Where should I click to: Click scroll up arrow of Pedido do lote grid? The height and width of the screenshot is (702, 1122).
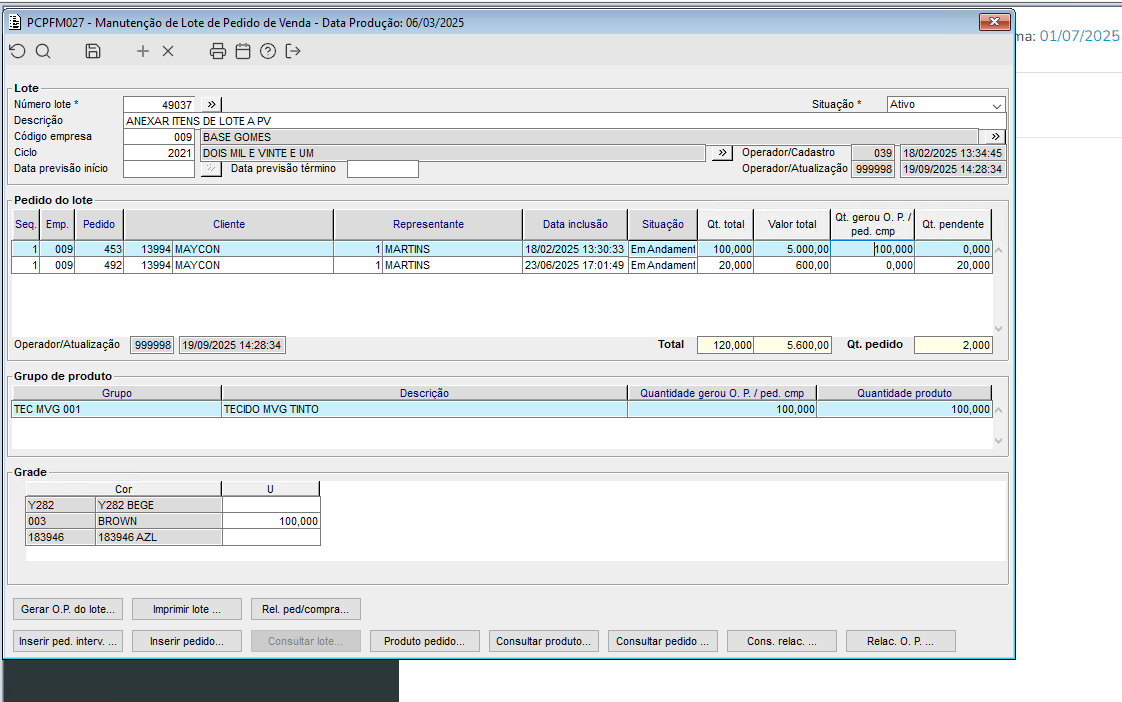click(x=999, y=250)
